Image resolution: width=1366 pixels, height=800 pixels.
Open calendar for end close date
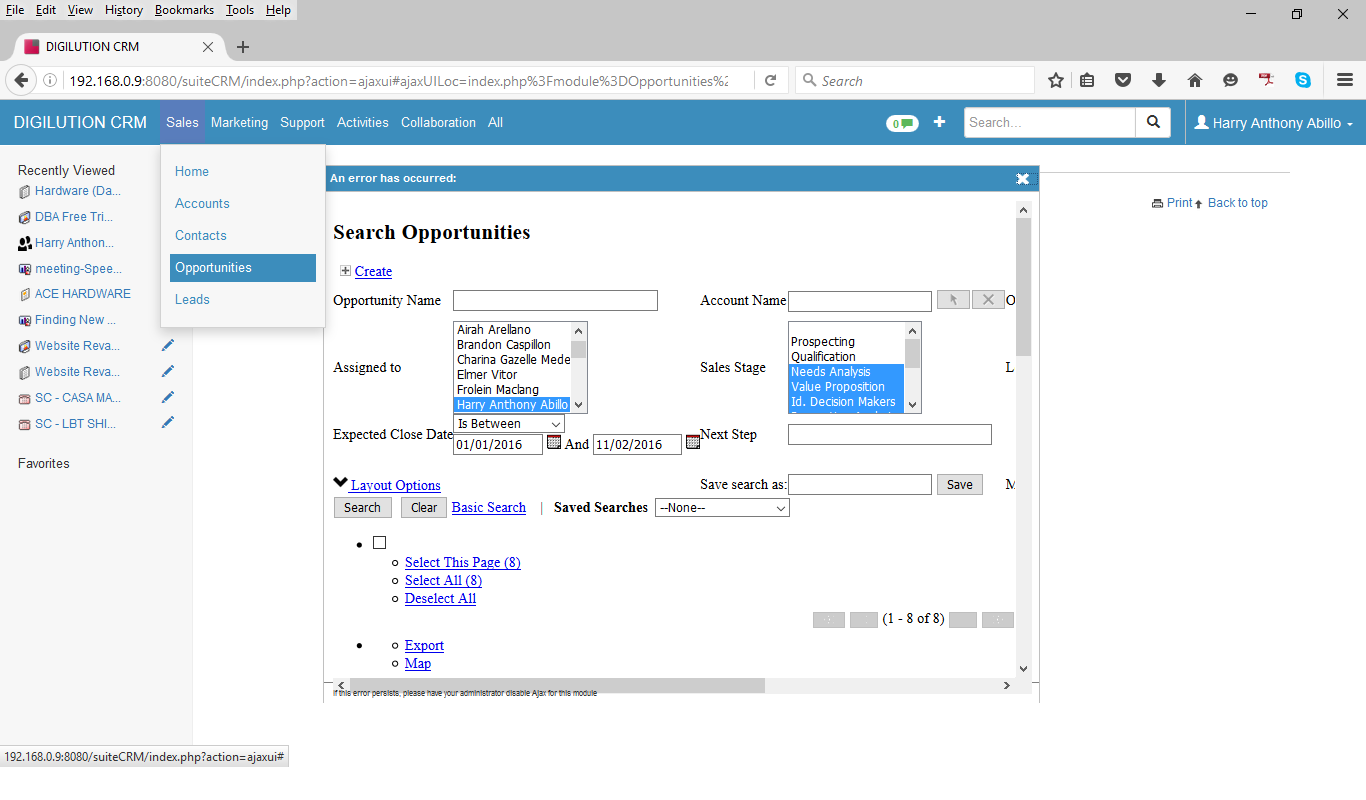(692, 442)
